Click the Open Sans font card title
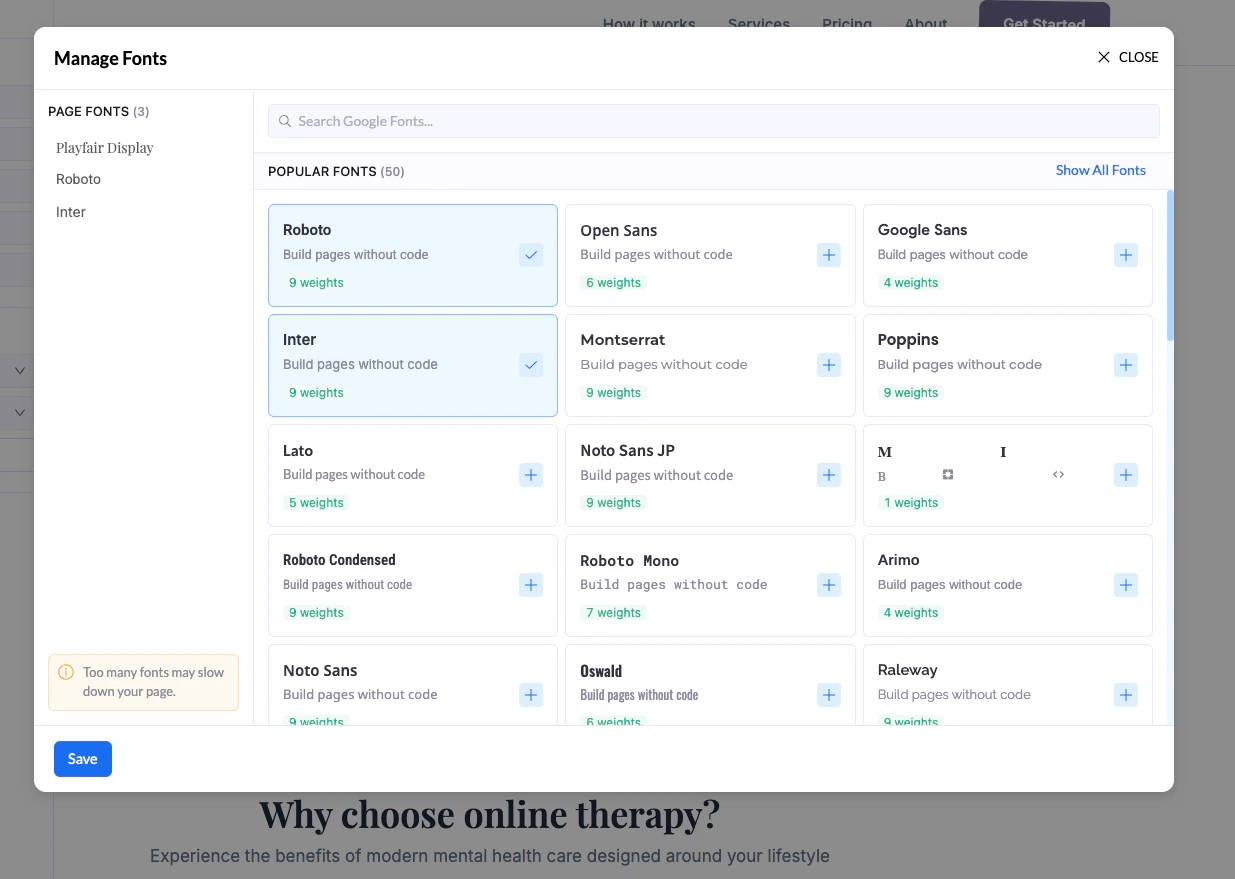 click(x=619, y=230)
